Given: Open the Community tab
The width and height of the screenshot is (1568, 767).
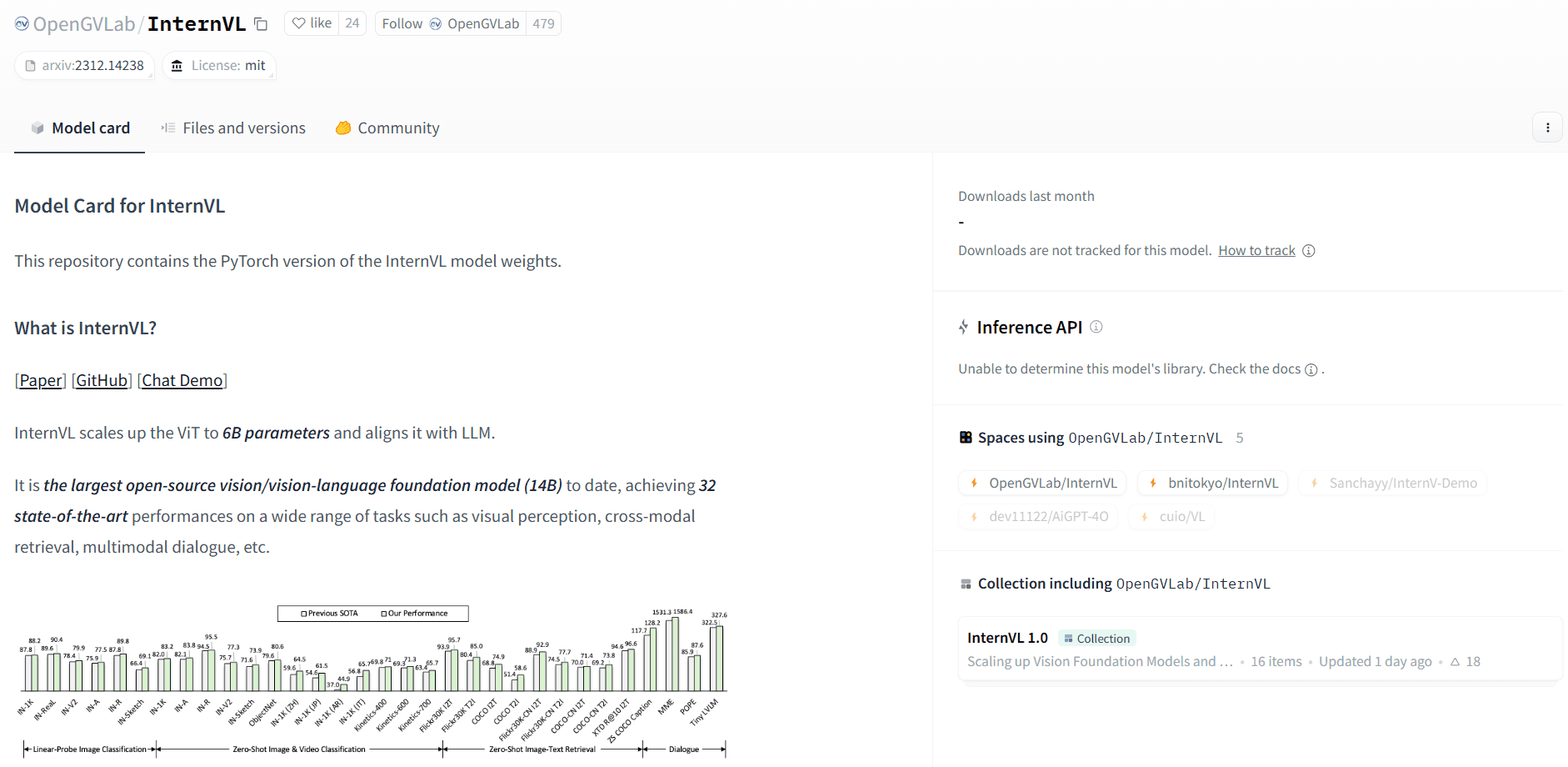Looking at the screenshot, I should pyautogui.click(x=387, y=128).
